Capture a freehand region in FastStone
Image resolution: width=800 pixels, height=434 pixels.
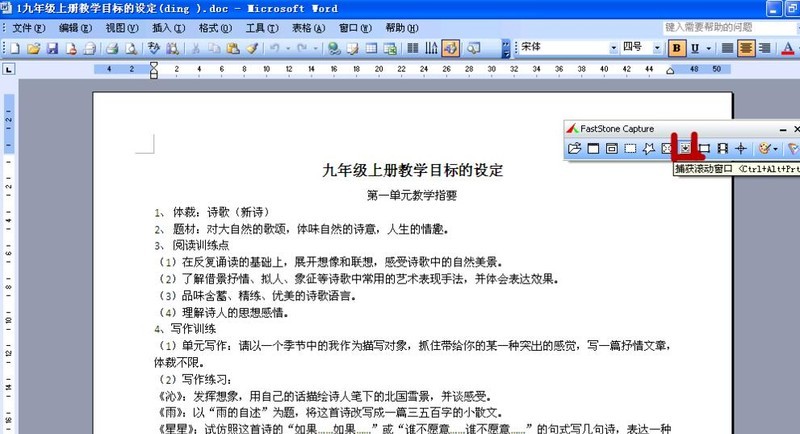tap(649, 148)
